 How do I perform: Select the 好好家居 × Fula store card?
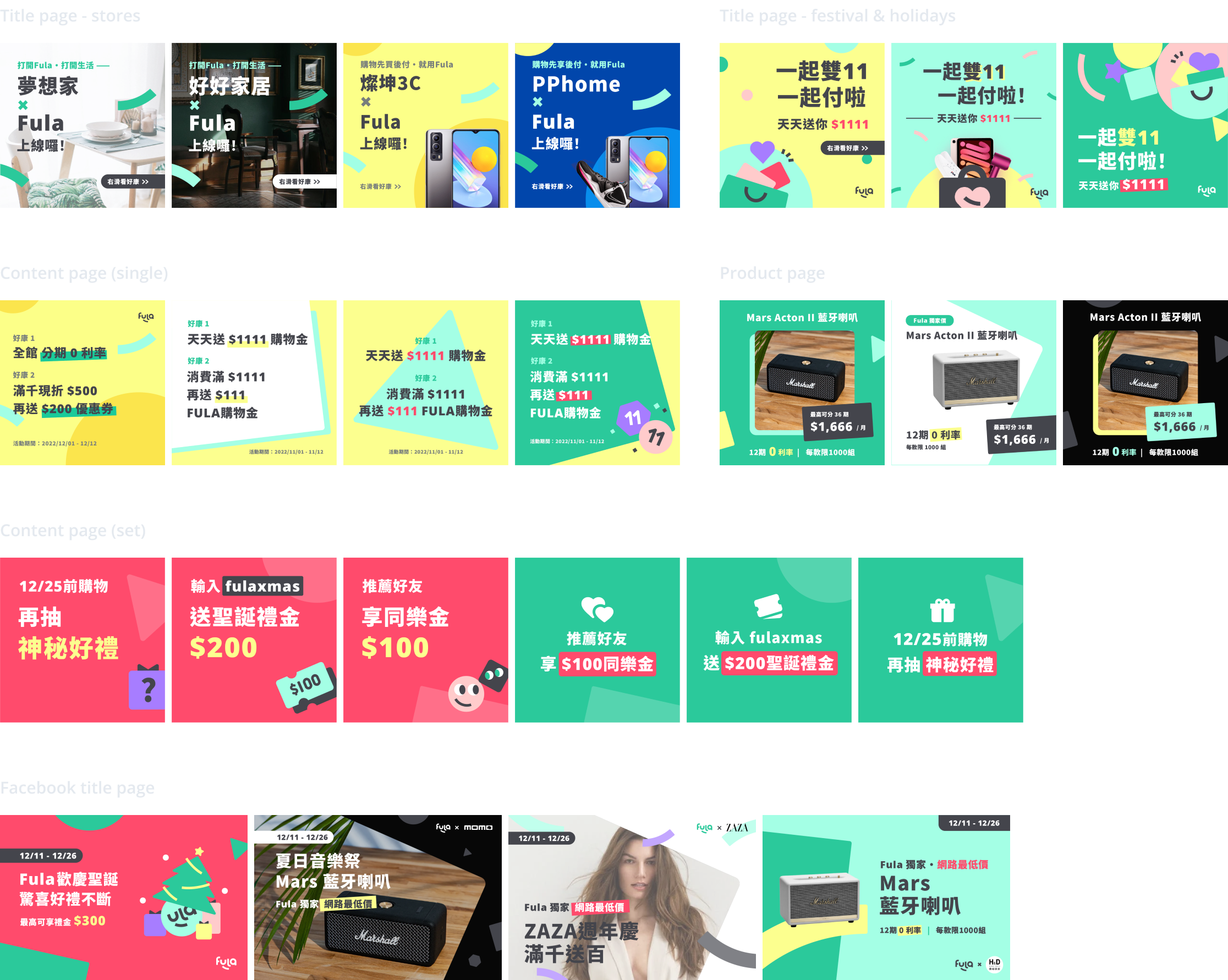point(254,125)
